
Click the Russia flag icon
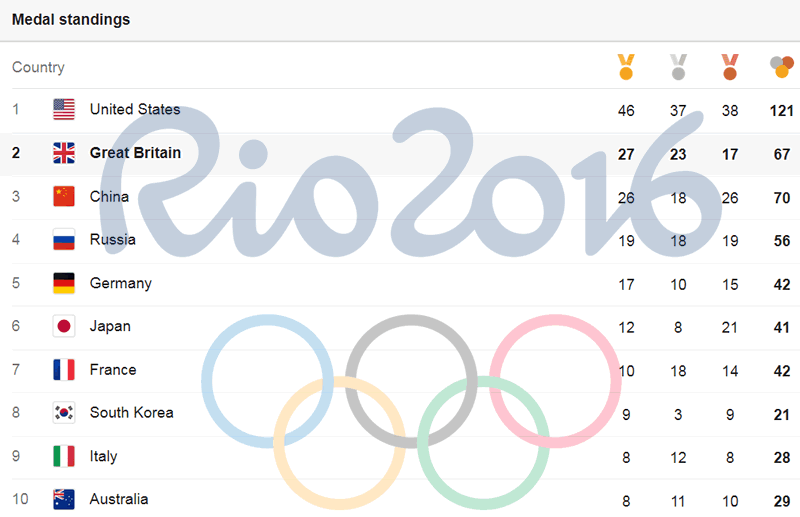click(64, 240)
